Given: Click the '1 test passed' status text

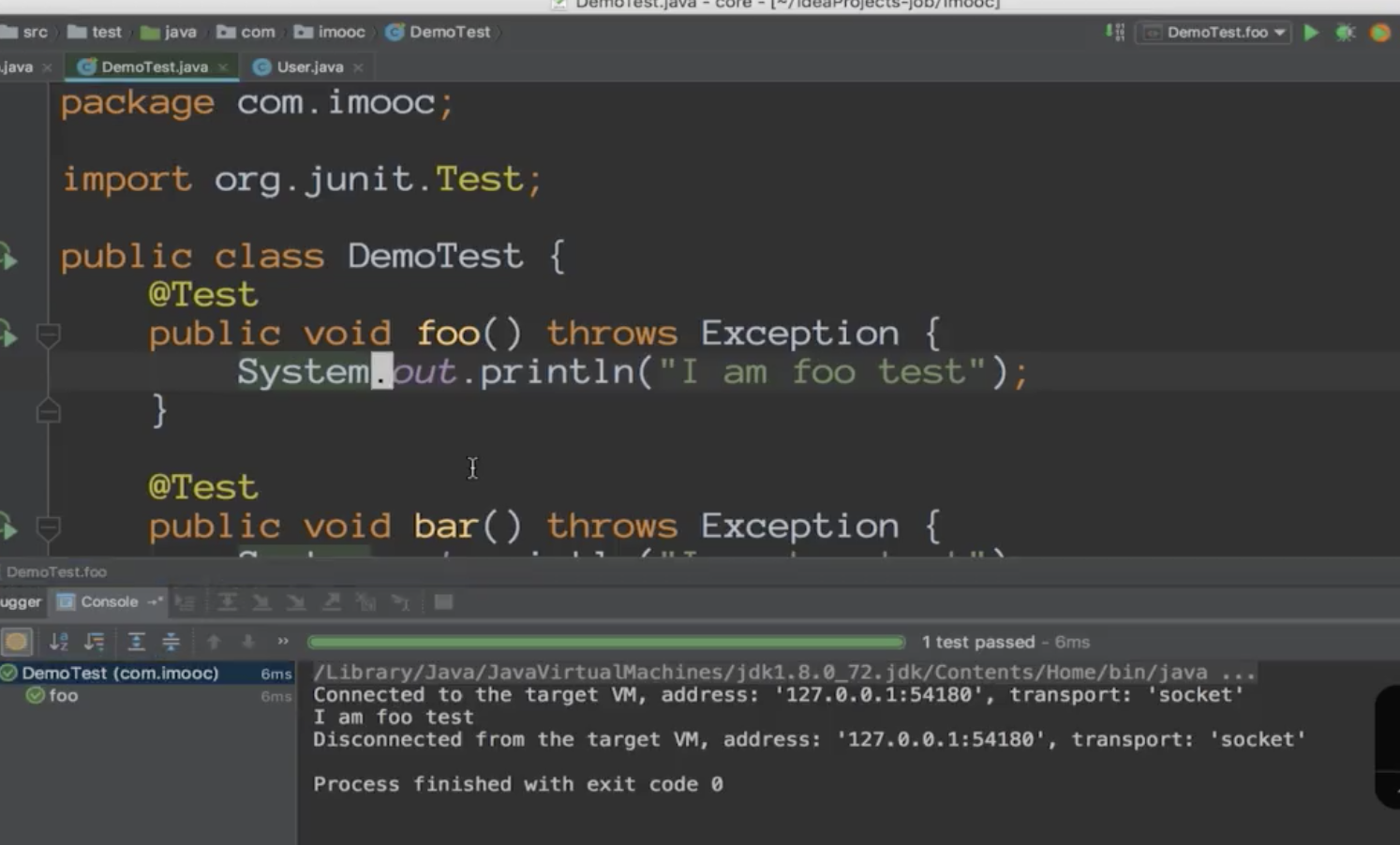Looking at the screenshot, I should point(978,643).
